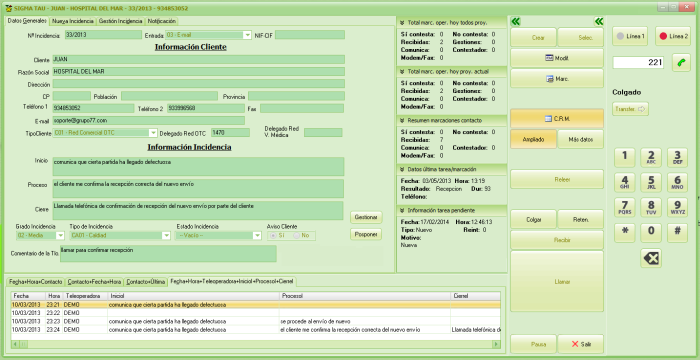The image size is (700, 360).
Task: Switch to Notificación tab
Action: coord(162,21)
